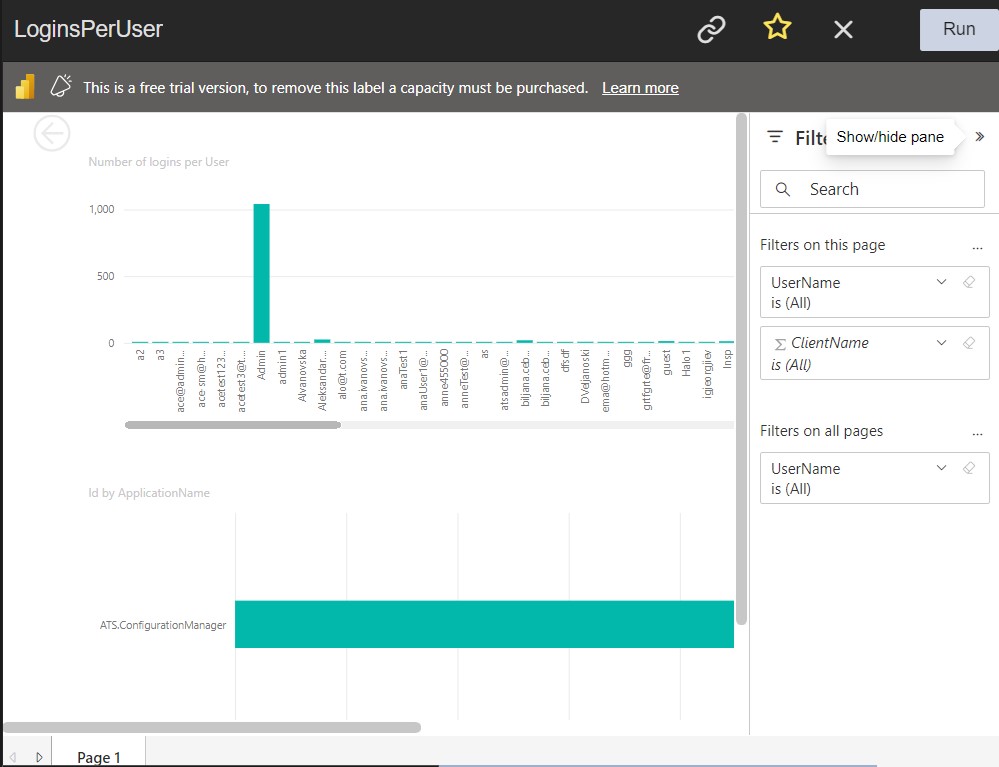This screenshot has width=999, height=767.
Task: Click the Admin bar in logins chart
Action: coord(261,273)
